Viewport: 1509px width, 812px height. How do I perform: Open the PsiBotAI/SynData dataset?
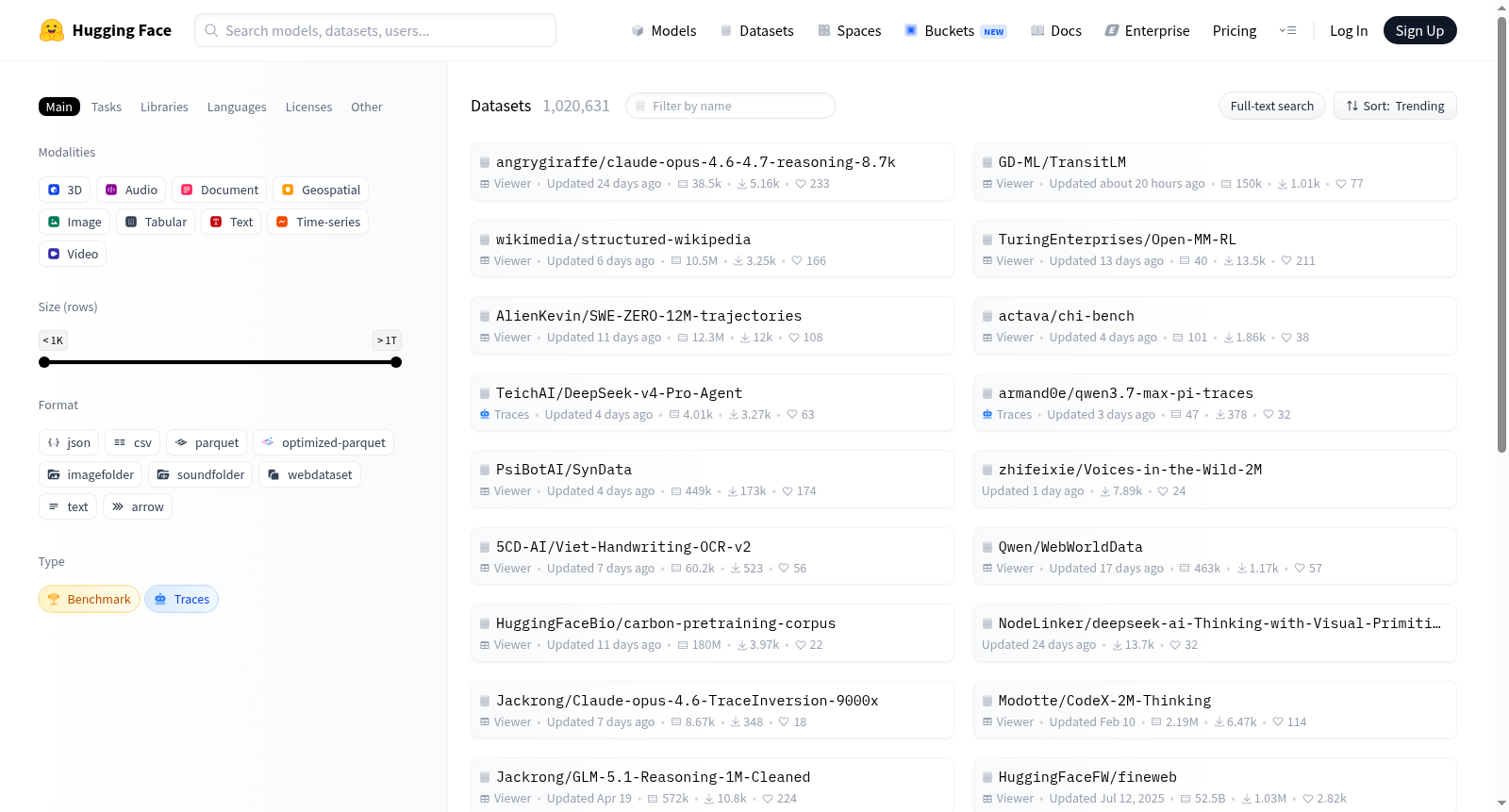712,479
